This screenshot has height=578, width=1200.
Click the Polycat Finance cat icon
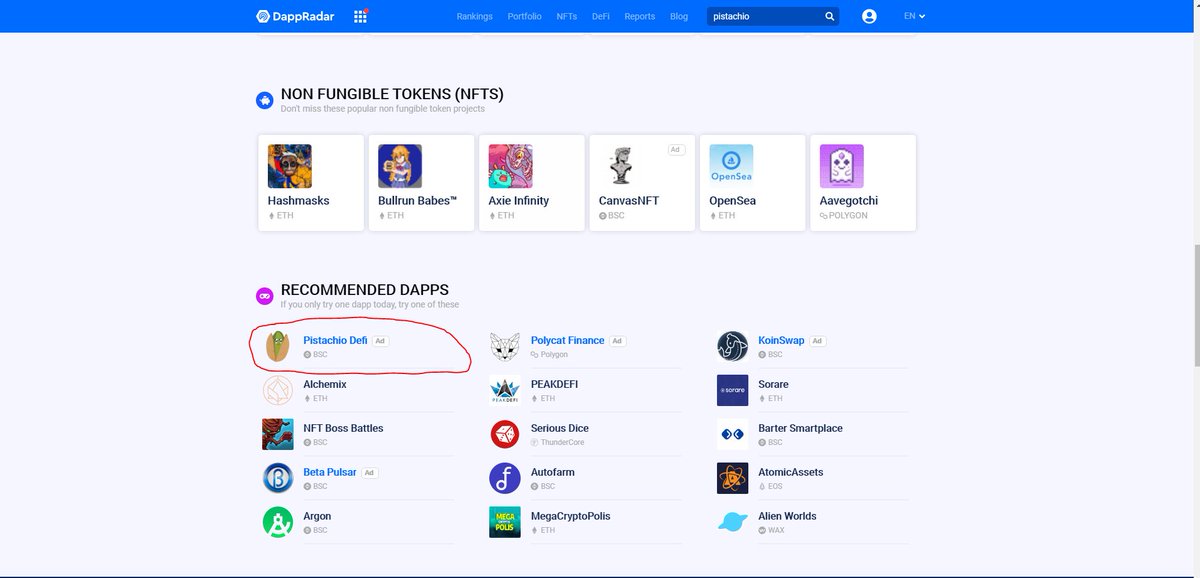coord(505,347)
